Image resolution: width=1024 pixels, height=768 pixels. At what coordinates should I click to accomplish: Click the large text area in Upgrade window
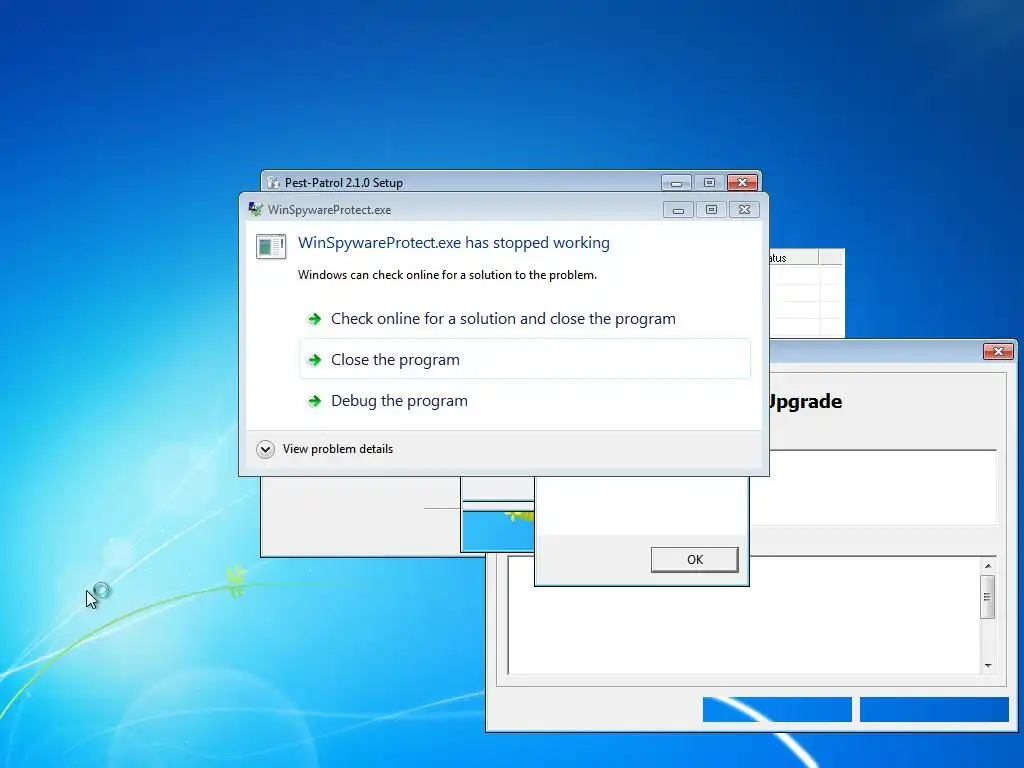point(744,616)
